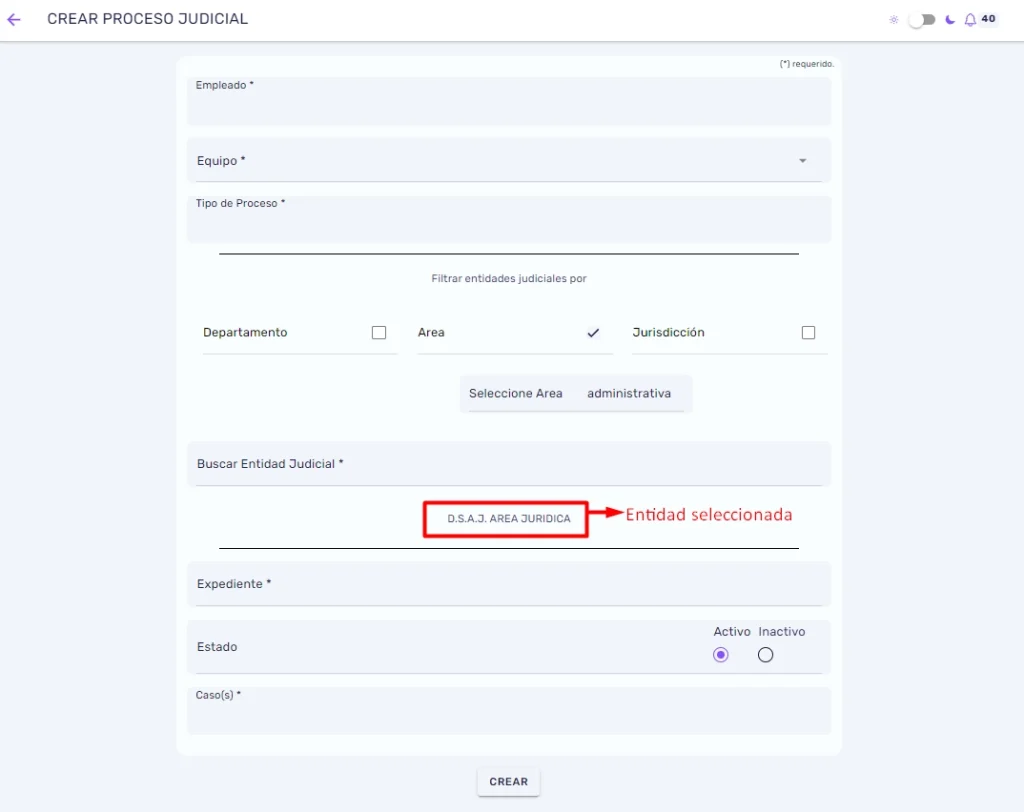The image size is (1024, 812).
Task: Click the moon dark-mode icon
Action: pos(950,20)
